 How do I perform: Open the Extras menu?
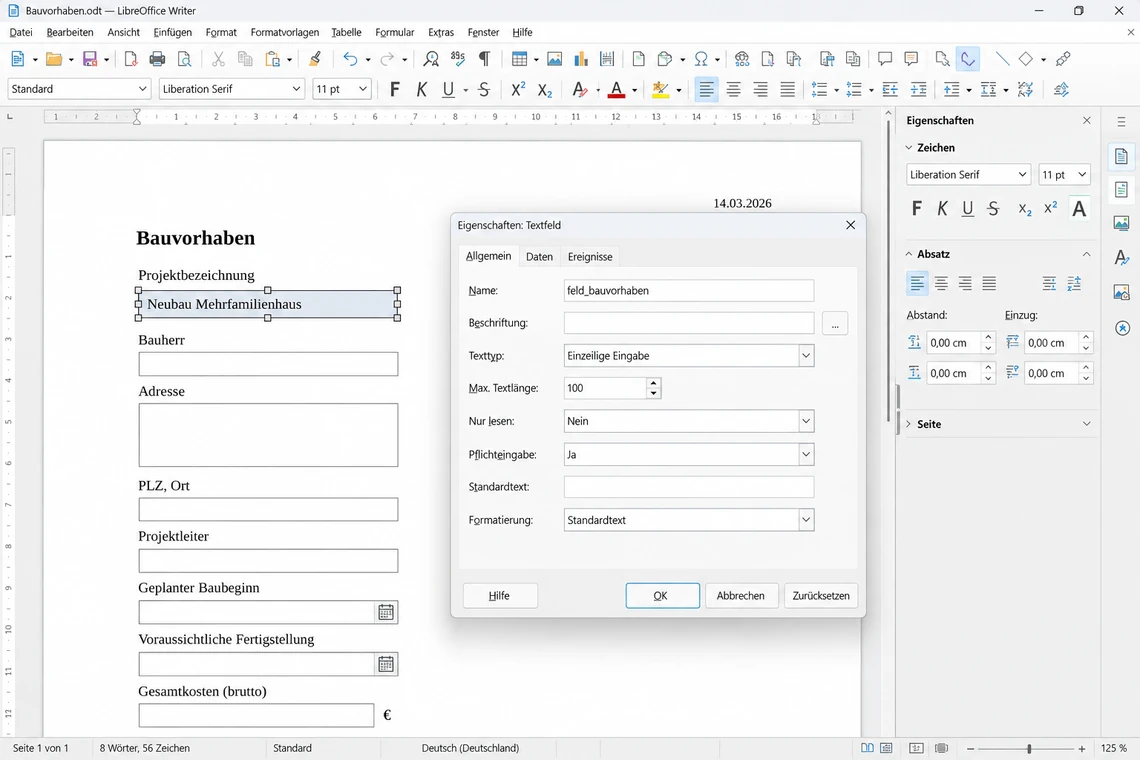point(441,32)
